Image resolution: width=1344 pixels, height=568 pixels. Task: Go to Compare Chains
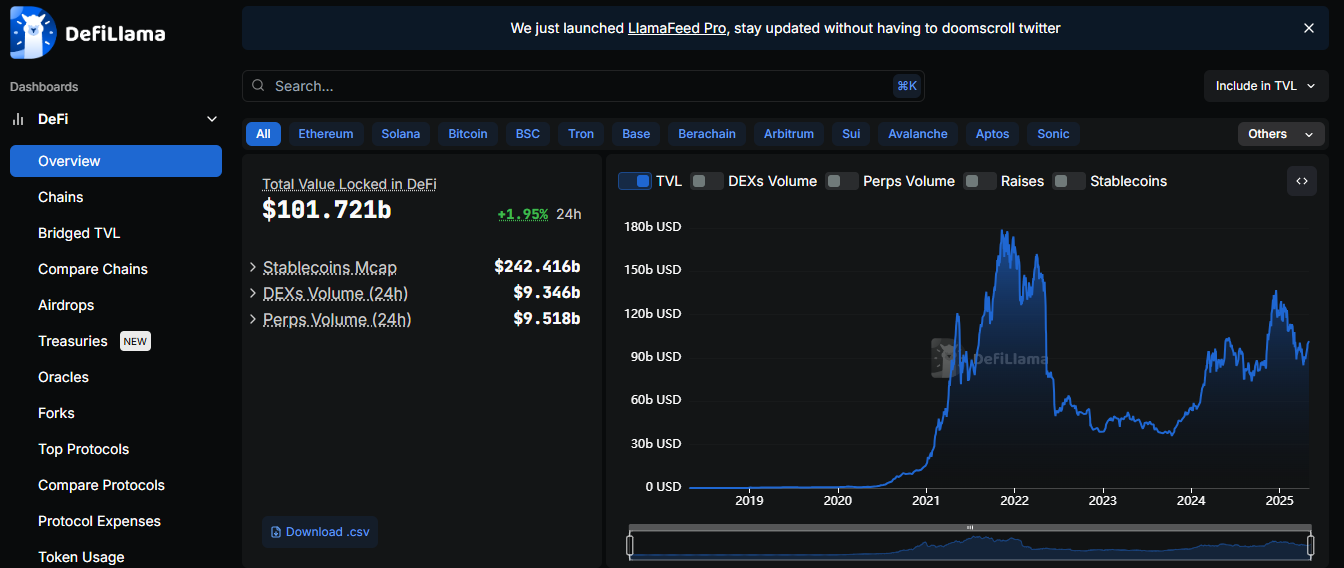pyautogui.click(x=93, y=269)
